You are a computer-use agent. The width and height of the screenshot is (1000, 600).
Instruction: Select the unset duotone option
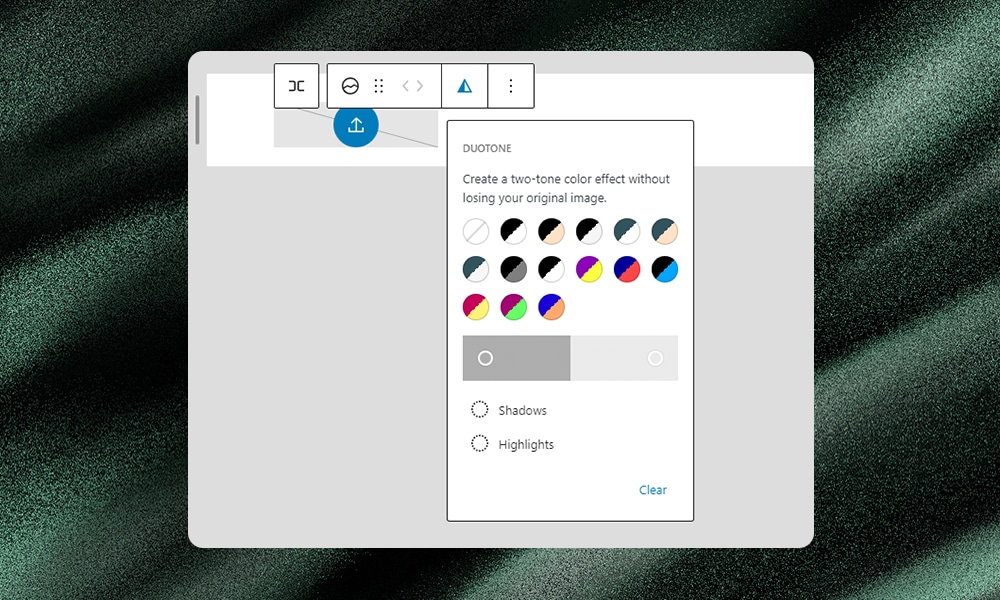coord(475,230)
